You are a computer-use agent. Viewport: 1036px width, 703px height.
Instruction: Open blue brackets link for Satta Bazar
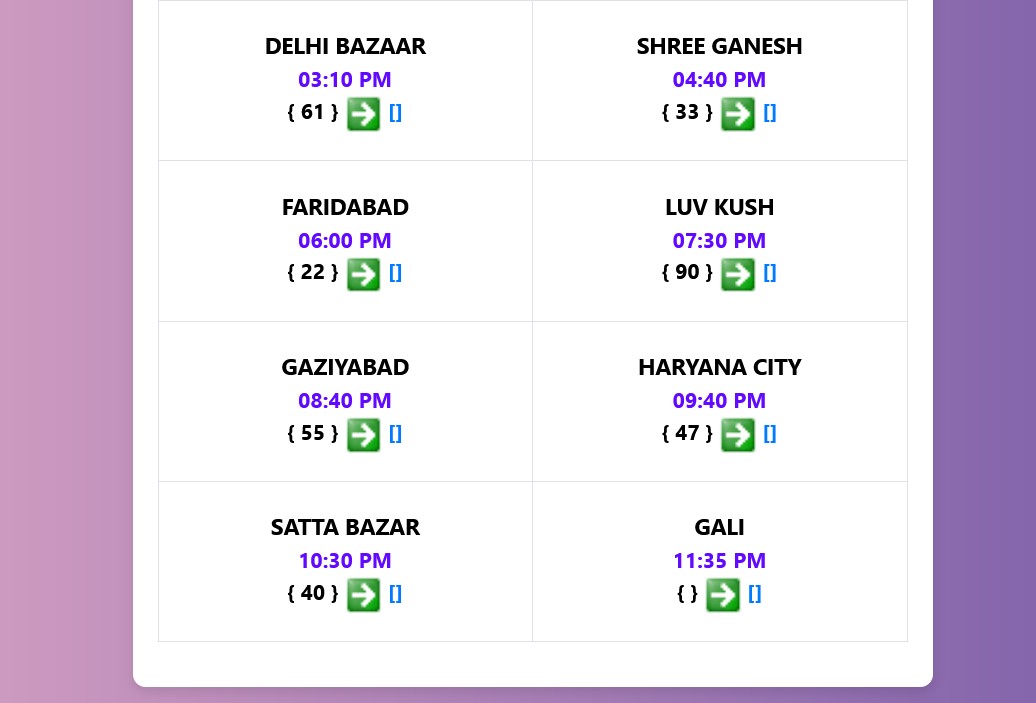tap(395, 594)
